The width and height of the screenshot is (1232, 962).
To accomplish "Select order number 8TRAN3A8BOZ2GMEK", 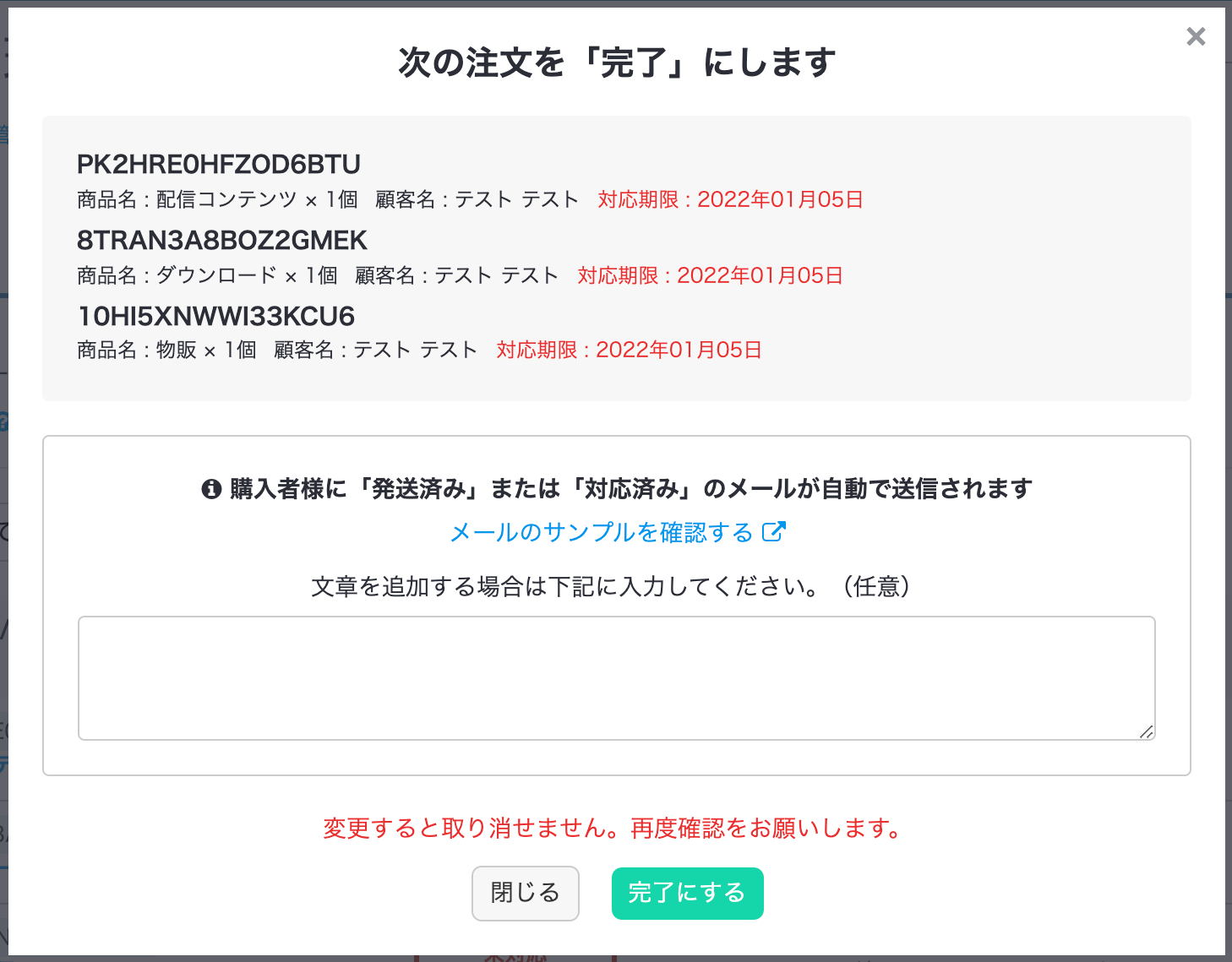I will [222, 240].
